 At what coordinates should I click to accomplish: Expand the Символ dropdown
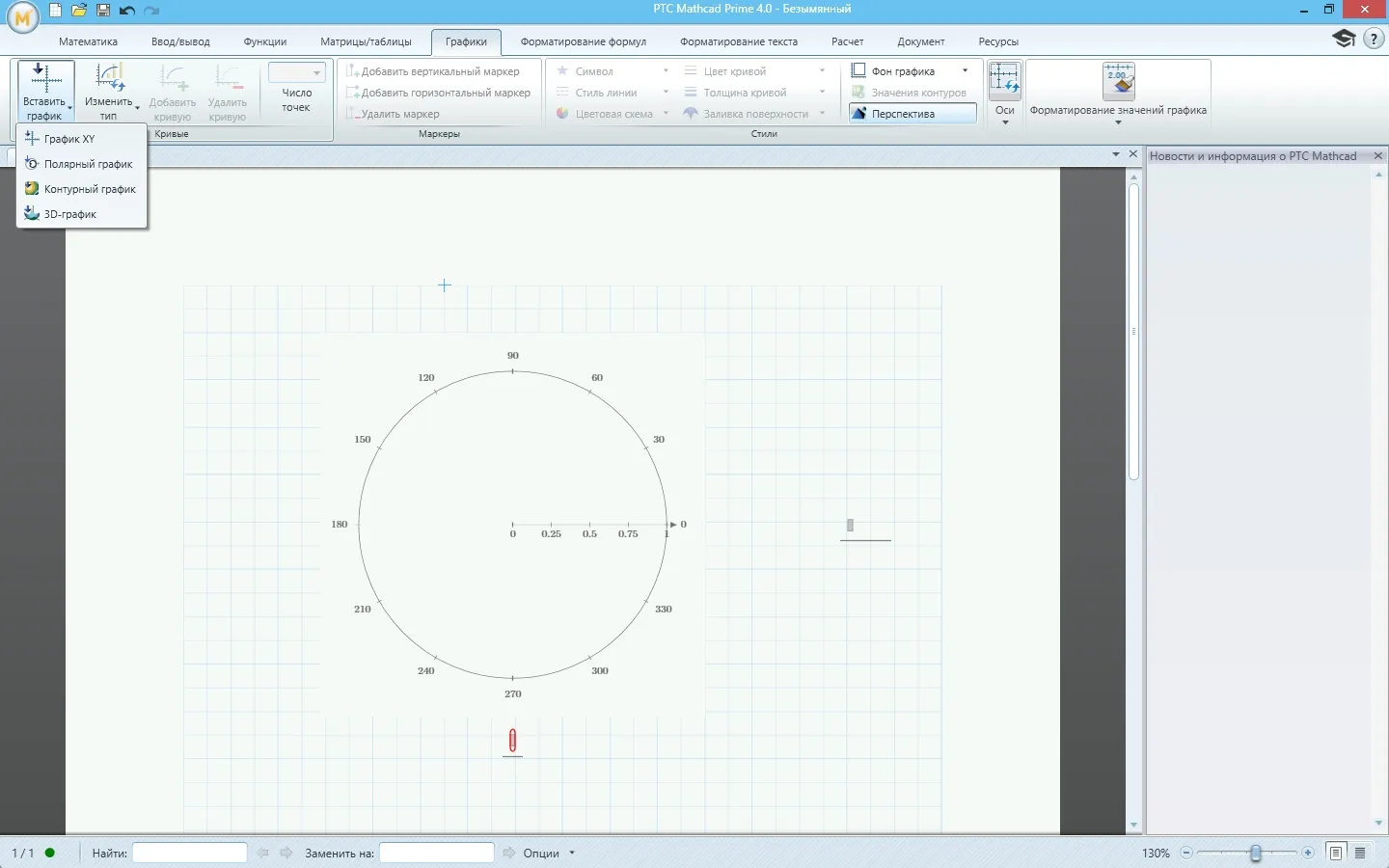[x=666, y=71]
